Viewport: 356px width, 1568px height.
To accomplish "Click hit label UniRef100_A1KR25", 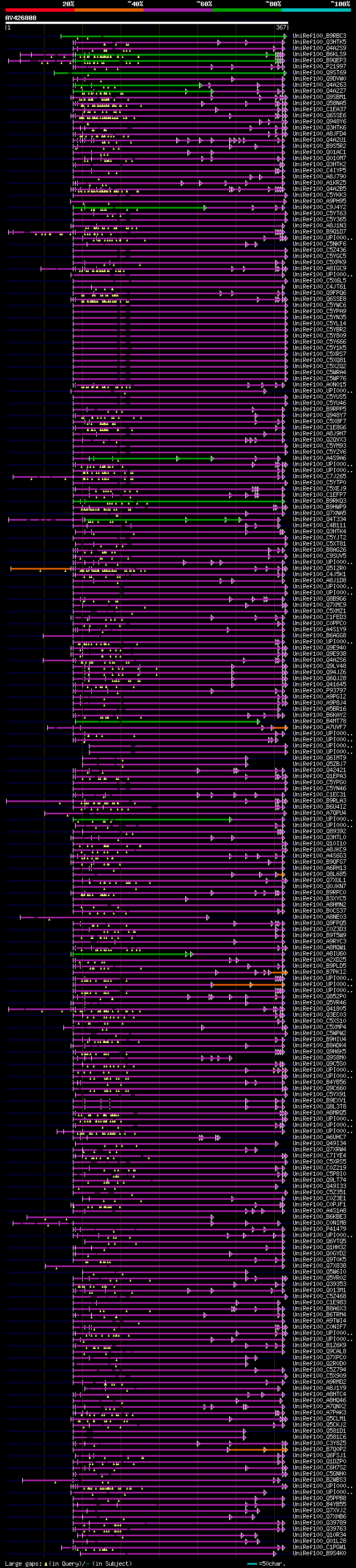I will (319, 182).
